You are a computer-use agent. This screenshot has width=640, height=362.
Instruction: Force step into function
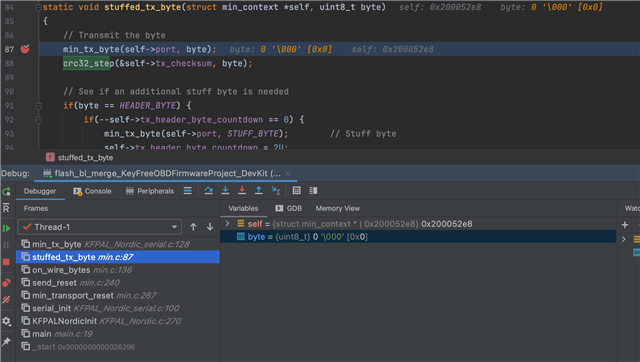(x=242, y=190)
